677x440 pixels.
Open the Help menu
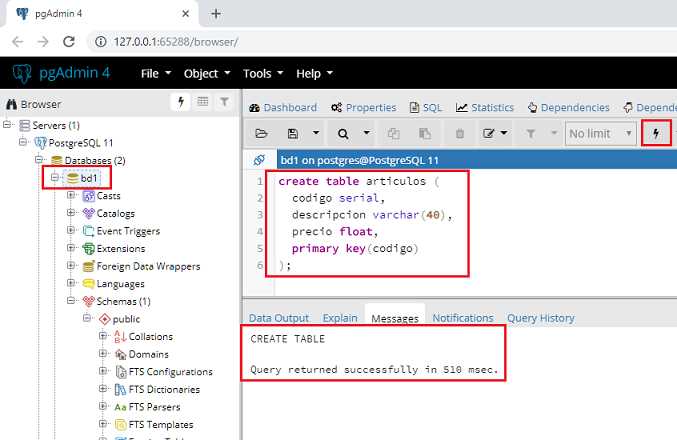[x=314, y=73]
